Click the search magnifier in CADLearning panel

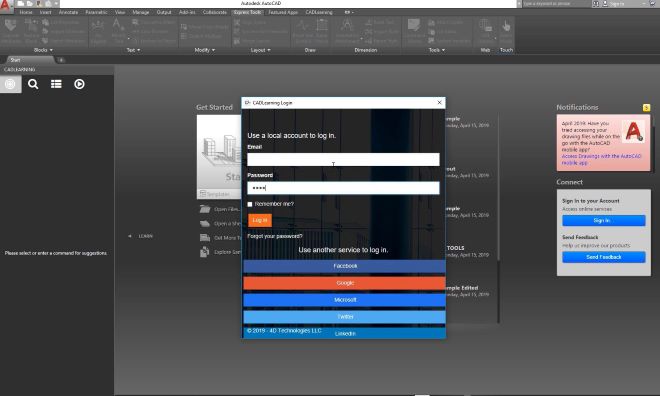pos(33,84)
